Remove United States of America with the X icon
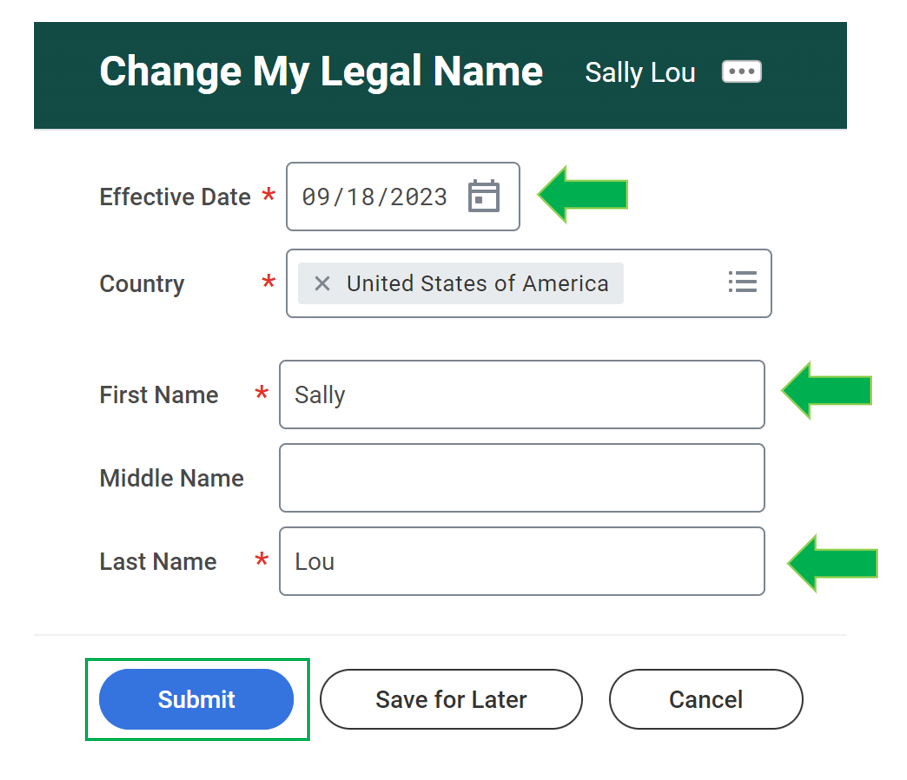This screenshot has height=780, width=907. click(x=321, y=283)
